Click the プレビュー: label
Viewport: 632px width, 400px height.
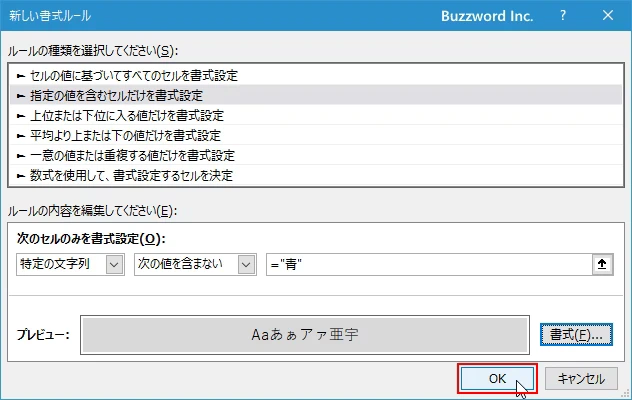pyautogui.click(x=43, y=335)
